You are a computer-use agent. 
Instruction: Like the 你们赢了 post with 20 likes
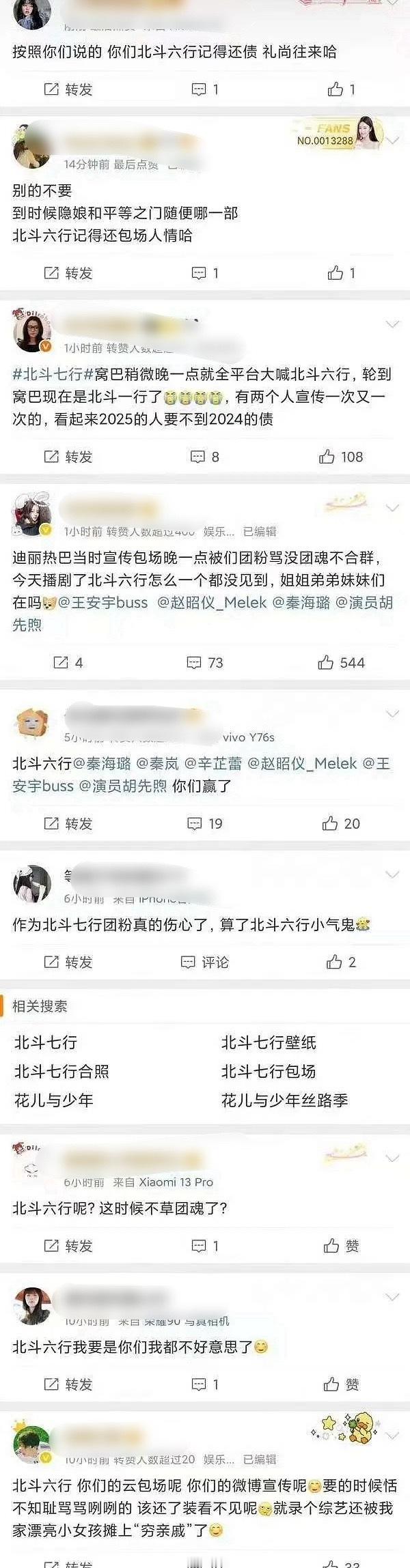[341, 824]
